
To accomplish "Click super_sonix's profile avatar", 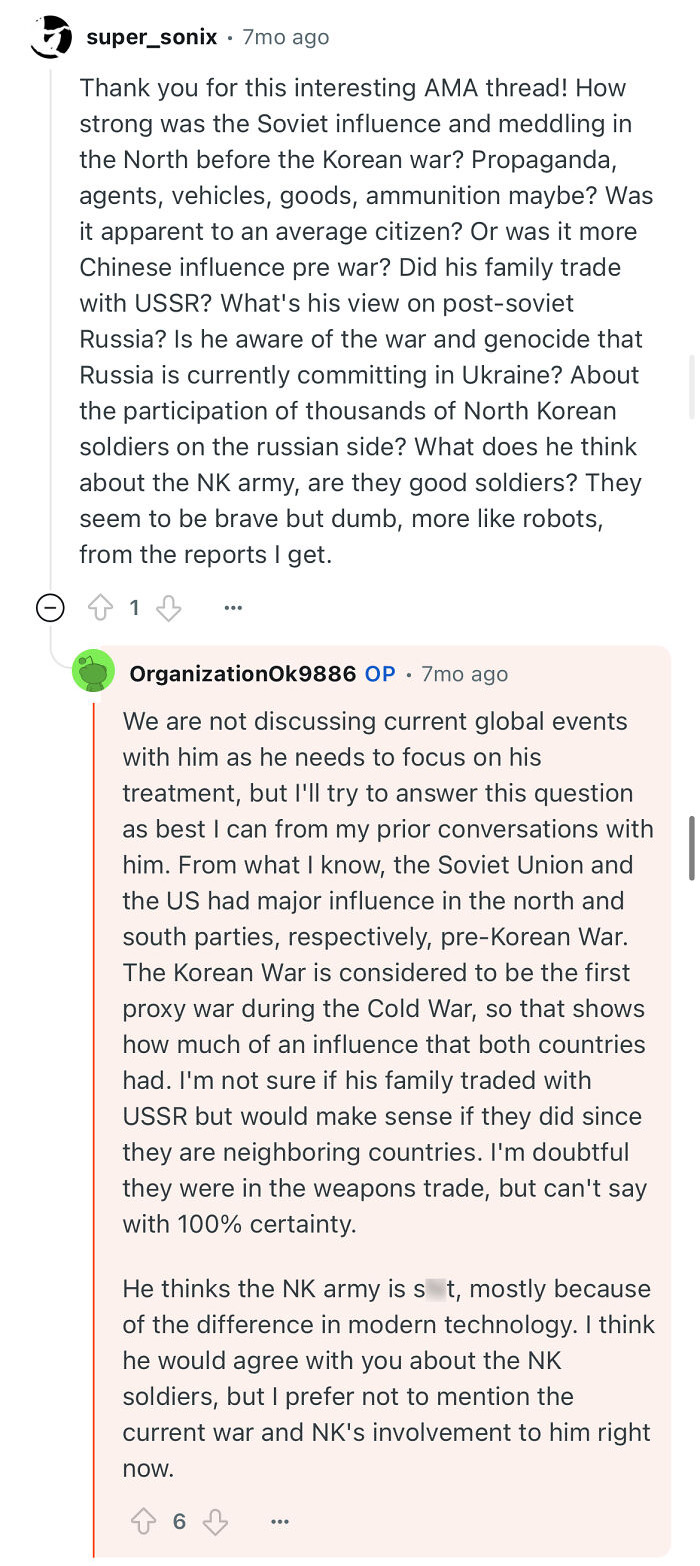I will click(49, 37).
